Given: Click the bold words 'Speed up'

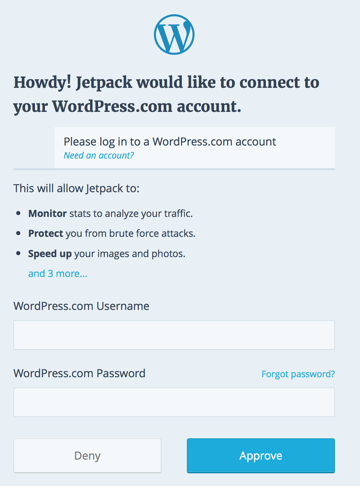Looking at the screenshot, I should click(50, 254).
